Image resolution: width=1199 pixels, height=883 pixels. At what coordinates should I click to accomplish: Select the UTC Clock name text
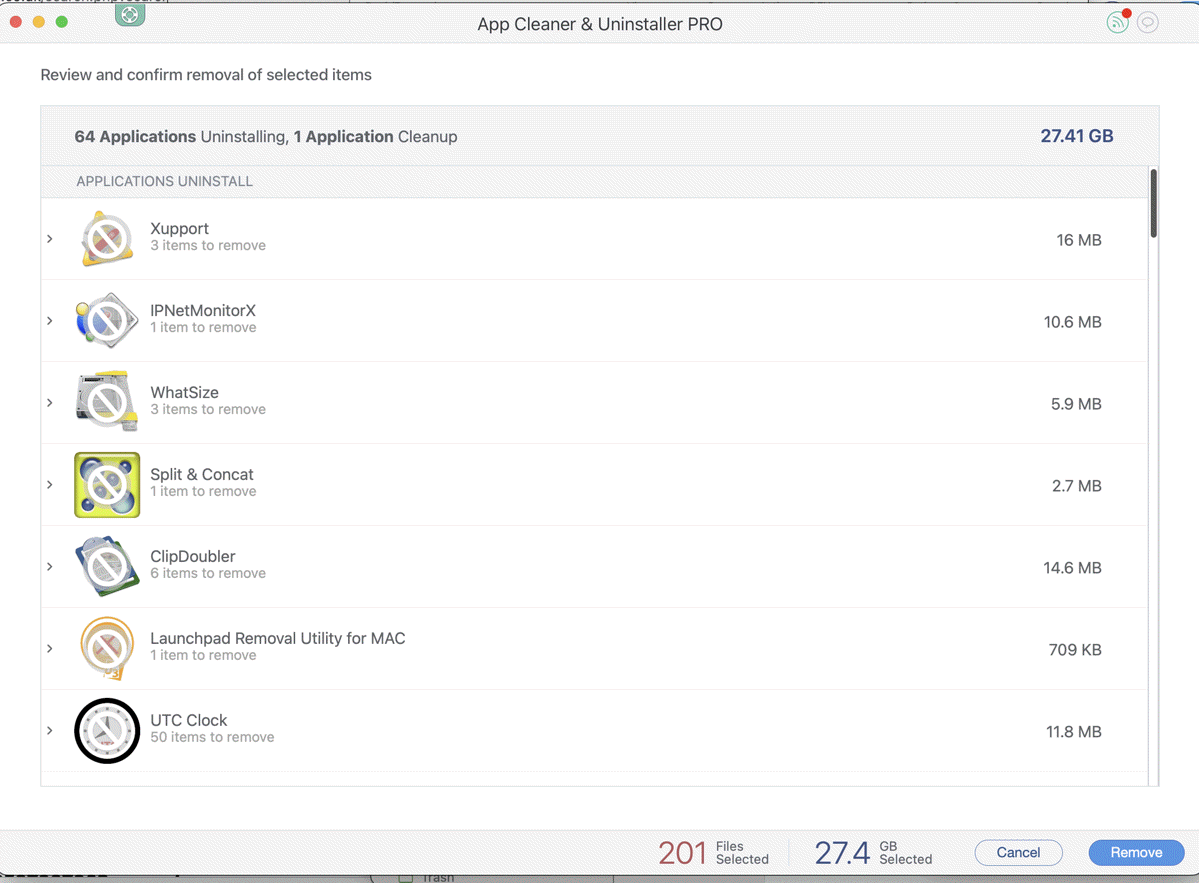(189, 720)
